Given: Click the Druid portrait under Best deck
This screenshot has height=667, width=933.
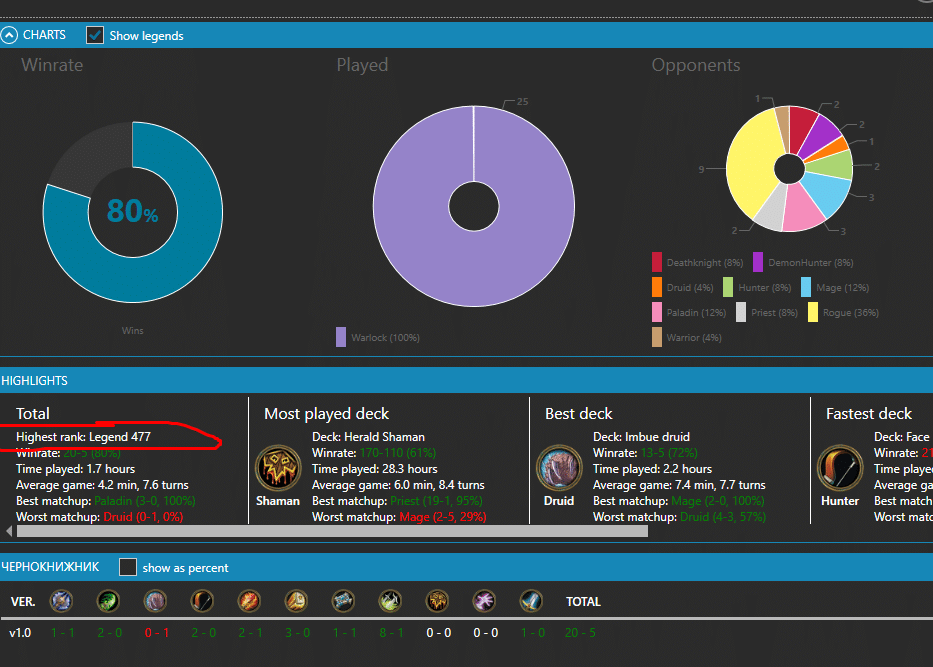Looking at the screenshot, I should 558,467.
